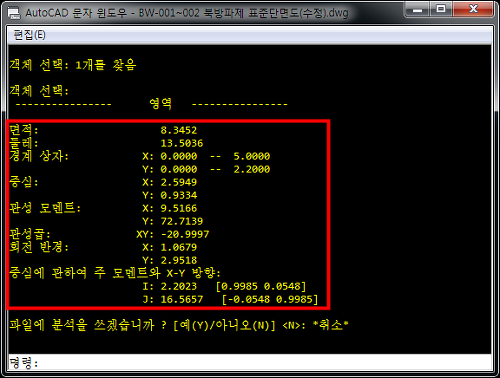Image resolution: width=500 pixels, height=378 pixels.
Task: Click the product of inertia value -20.9997
Action: [185, 234]
